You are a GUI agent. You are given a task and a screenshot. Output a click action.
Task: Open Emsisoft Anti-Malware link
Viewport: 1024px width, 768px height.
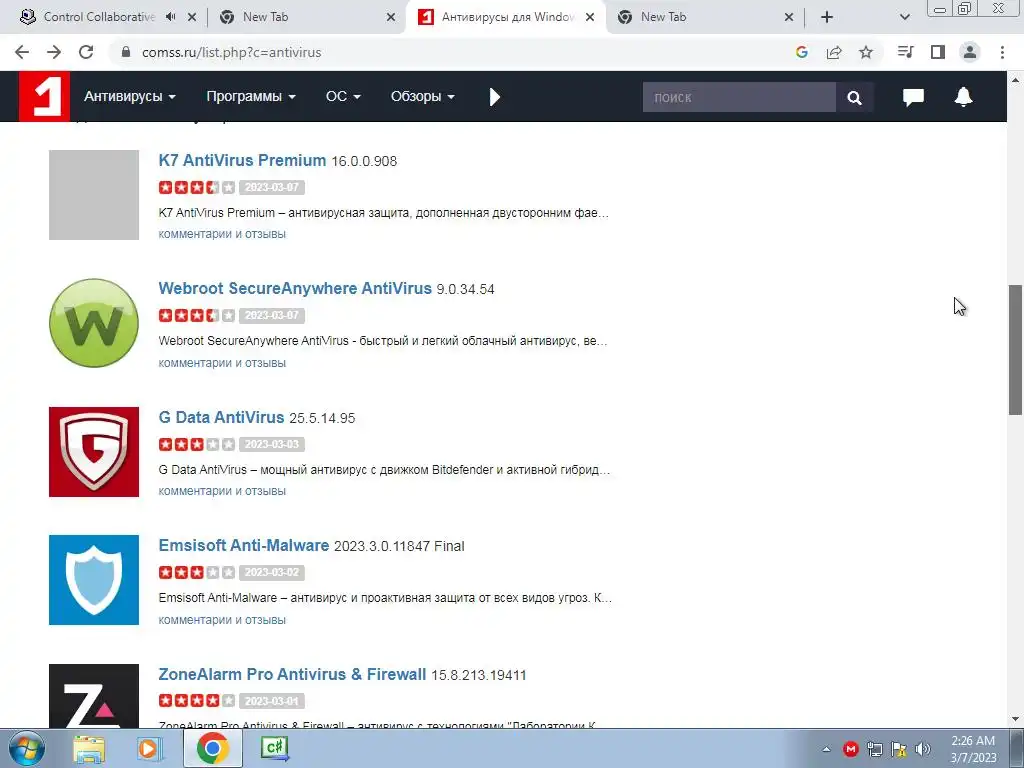coord(244,545)
